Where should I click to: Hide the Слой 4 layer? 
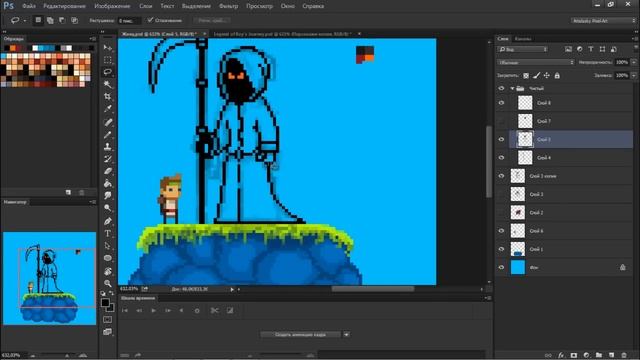pos(501,158)
